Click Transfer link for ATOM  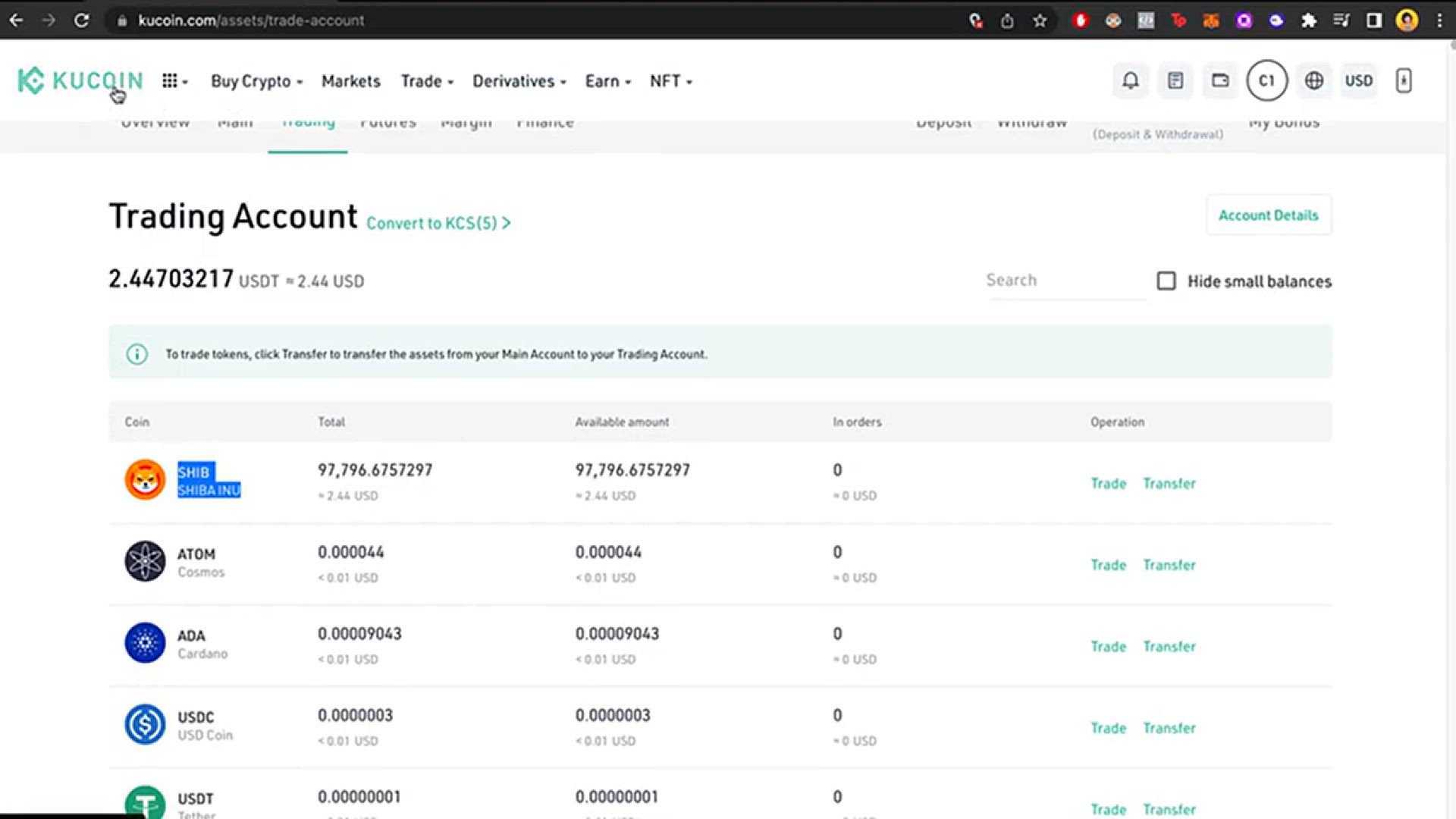click(x=1169, y=565)
